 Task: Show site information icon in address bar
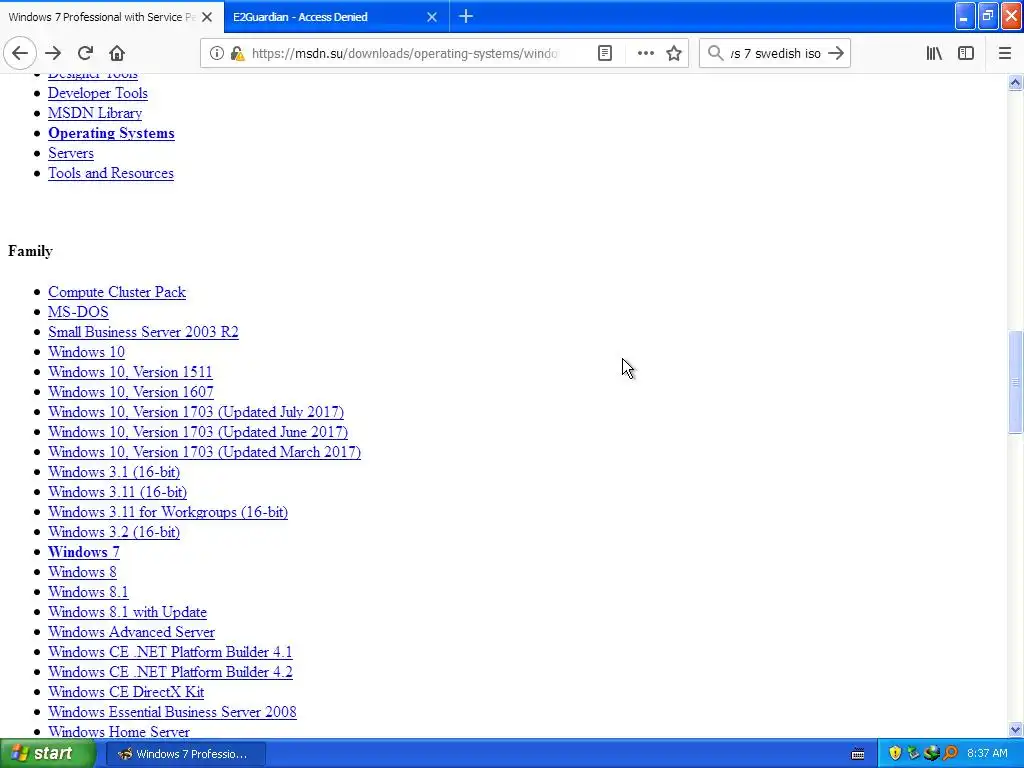point(216,54)
